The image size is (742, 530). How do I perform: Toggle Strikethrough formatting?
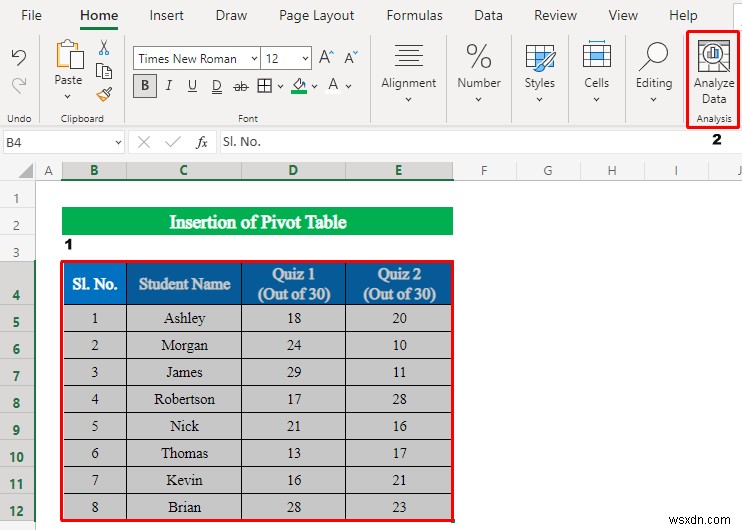pos(241,86)
